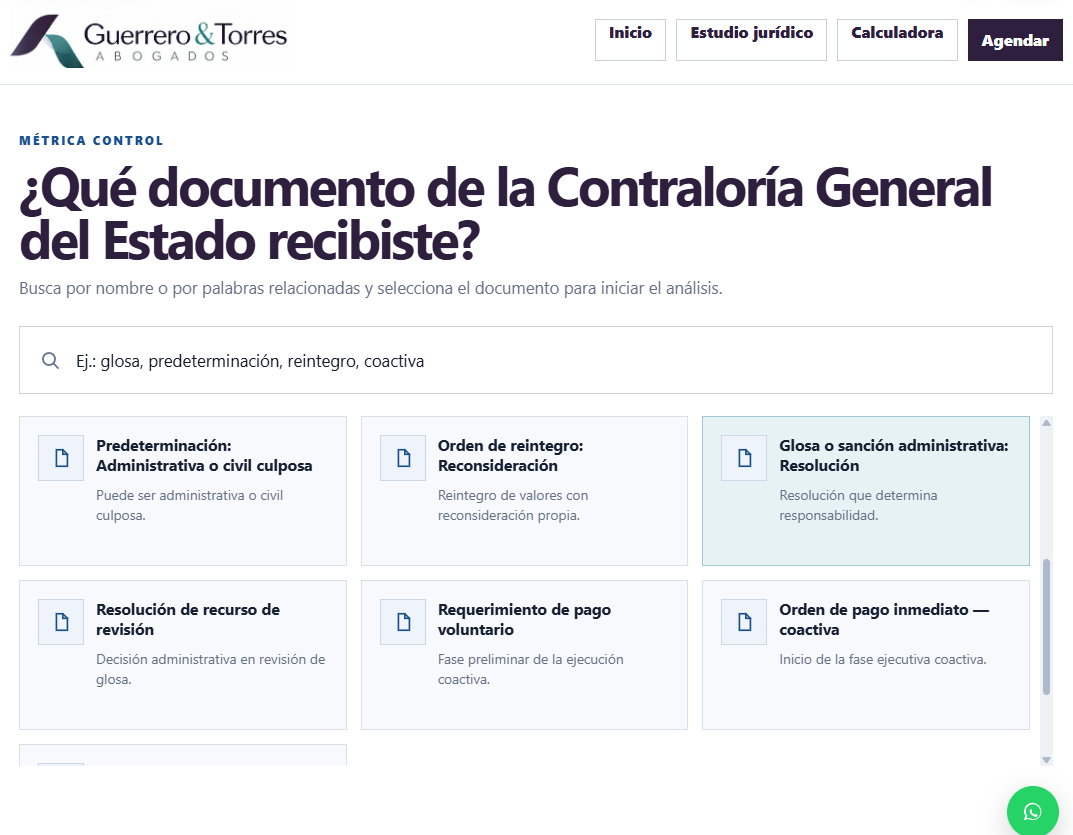The height and width of the screenshot is (835, 1073).
Task: Click 'Inicio de la fase ejecutiva coactiva.' text
Action: [x=883, y=660]
